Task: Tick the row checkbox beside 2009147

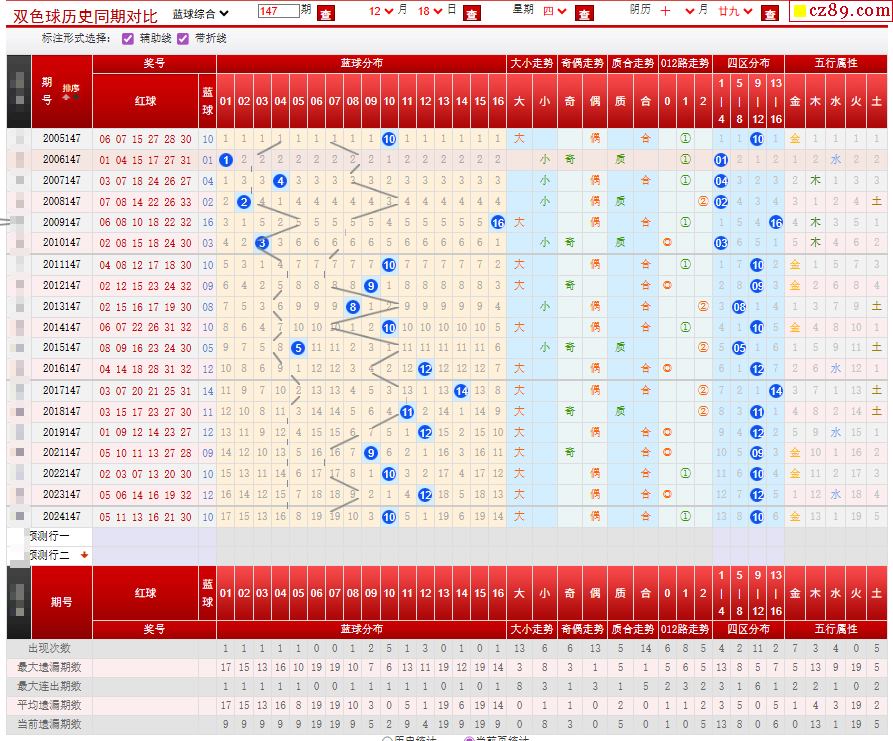Action: click(x=20, y=222)
